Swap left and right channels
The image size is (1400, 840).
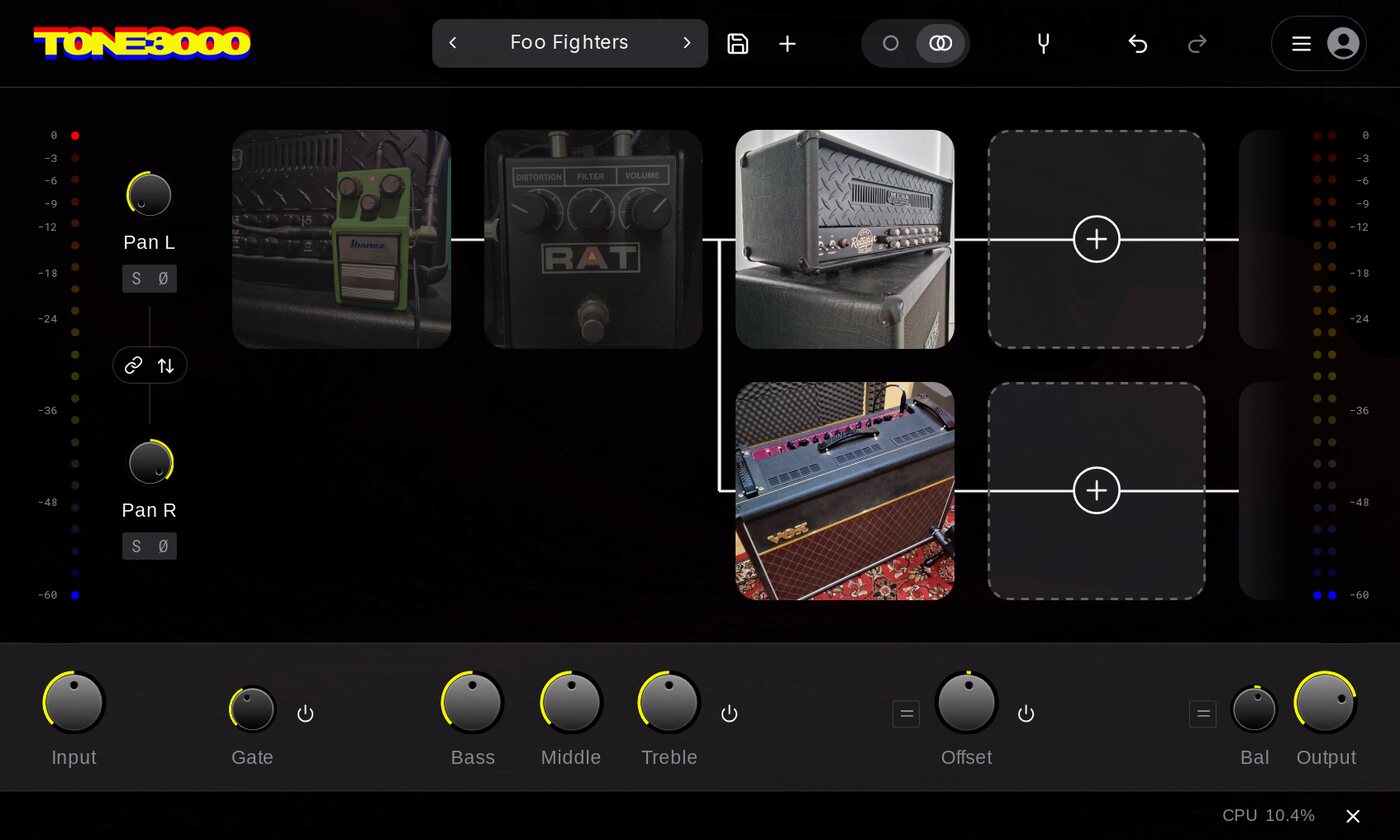tap(166, 365)
